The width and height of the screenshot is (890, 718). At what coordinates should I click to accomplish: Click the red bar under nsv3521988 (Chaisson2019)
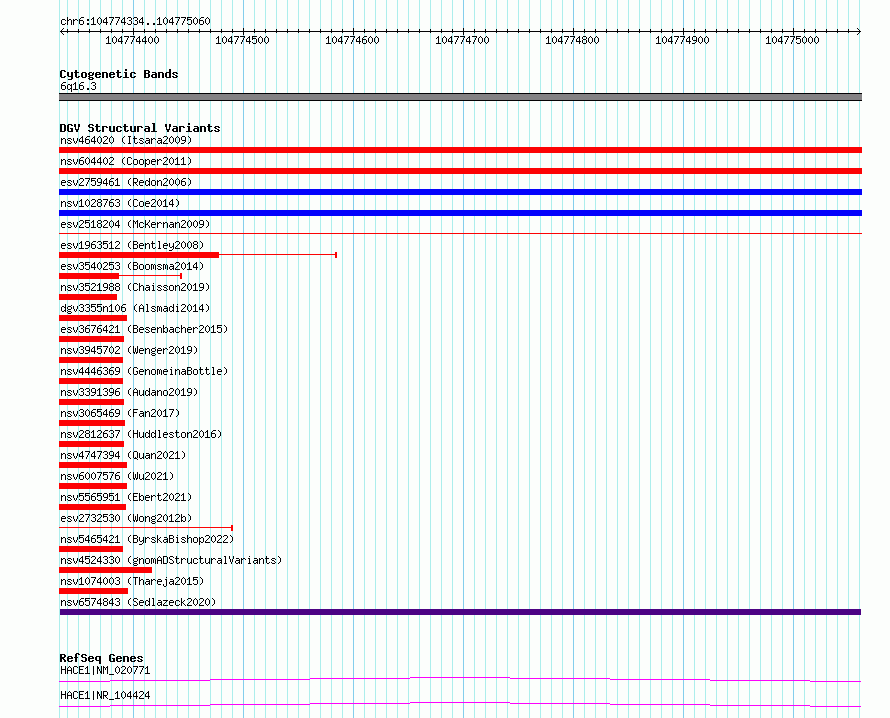pyautogui.click(x=88, y=297)
